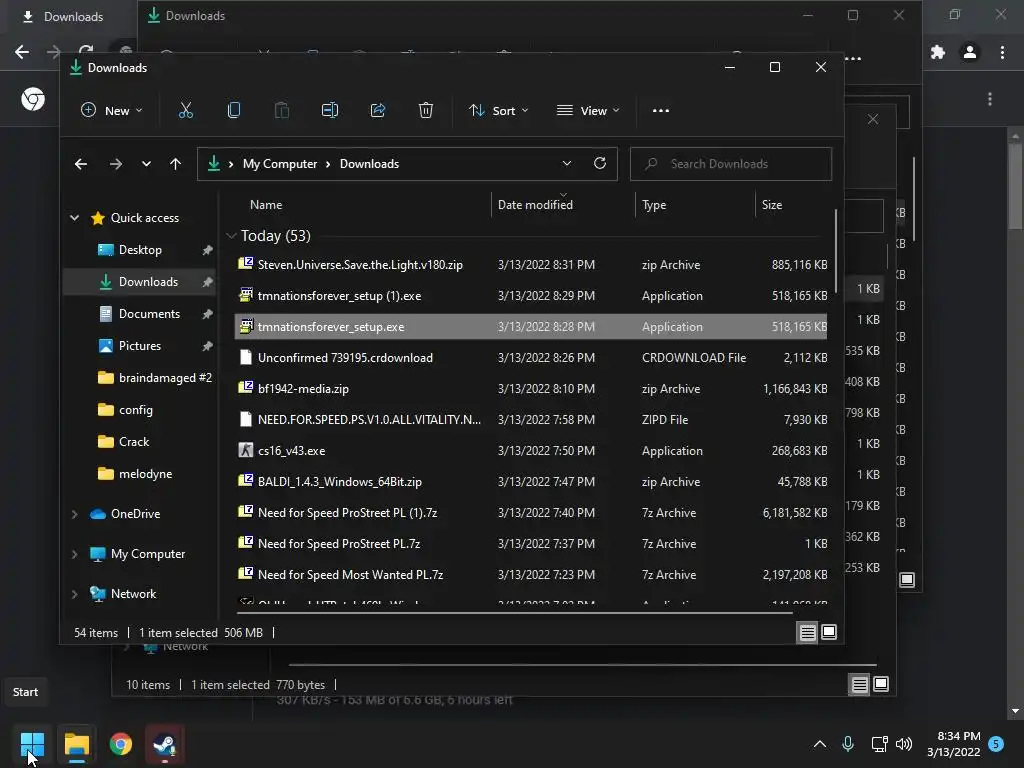Open the Sort dropdown menu
The height and width of the screenshot is (768, 1024).
pos(498,110)
